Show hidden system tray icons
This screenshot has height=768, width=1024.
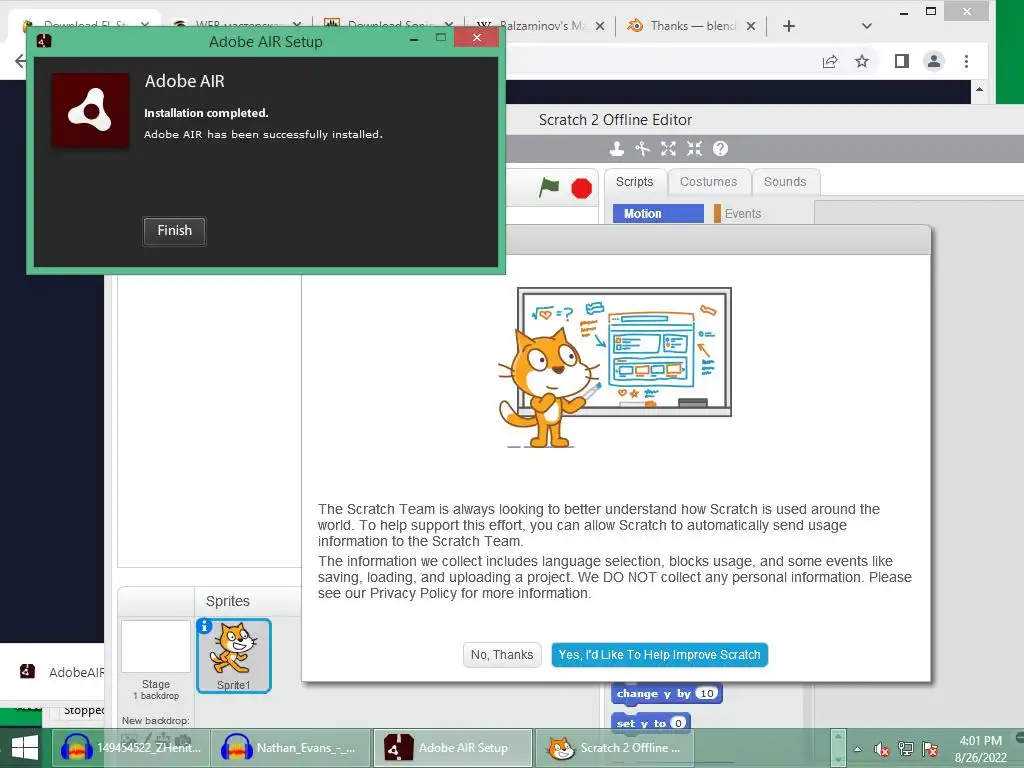tap(858, 749)
